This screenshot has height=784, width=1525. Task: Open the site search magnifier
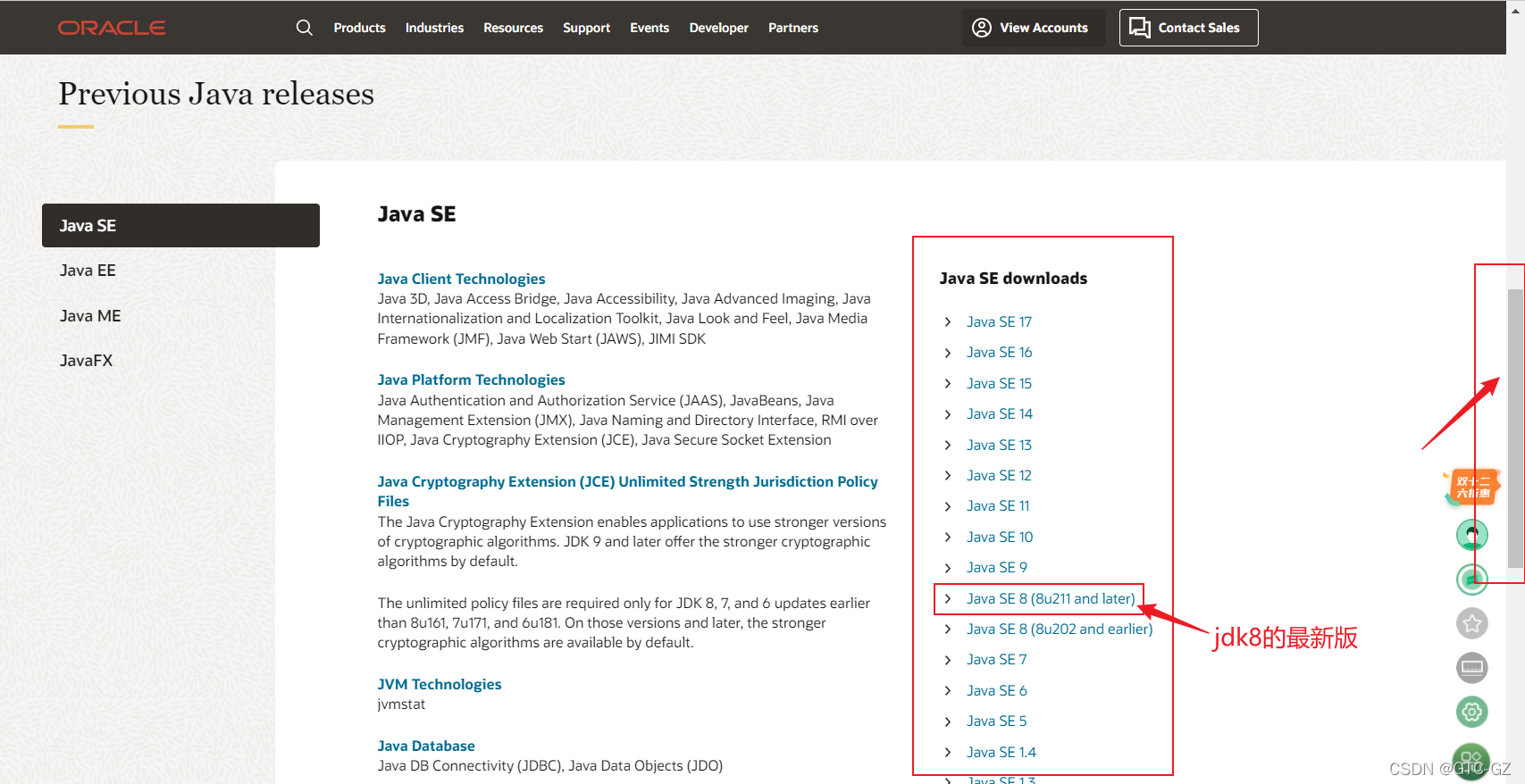305,28
